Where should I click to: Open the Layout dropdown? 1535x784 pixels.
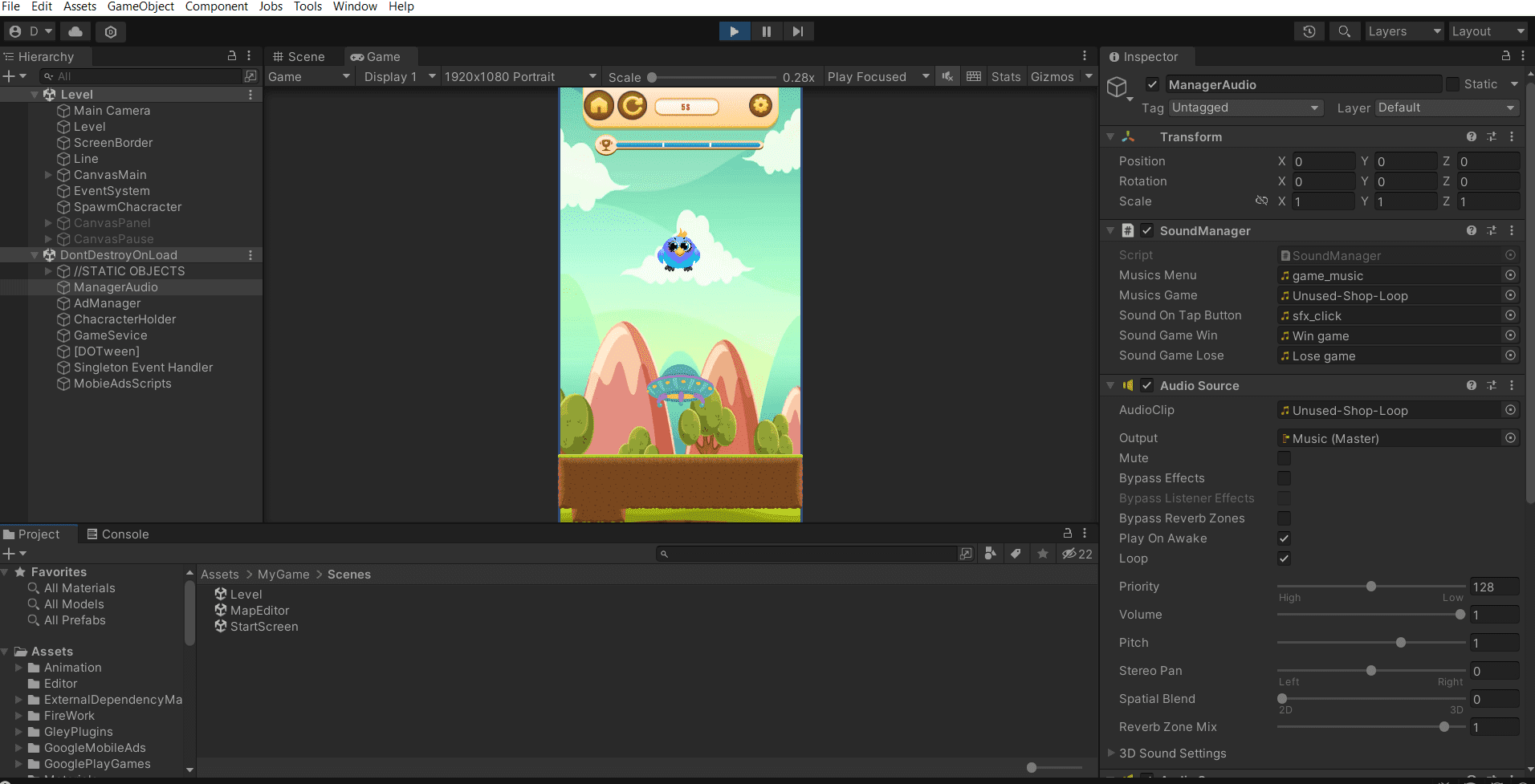click(1487, 31)
